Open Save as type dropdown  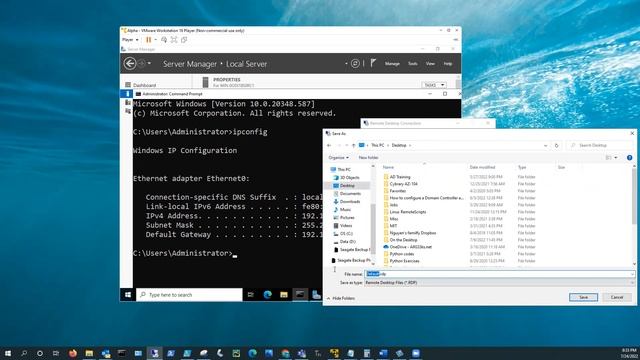tap(499, 282)
